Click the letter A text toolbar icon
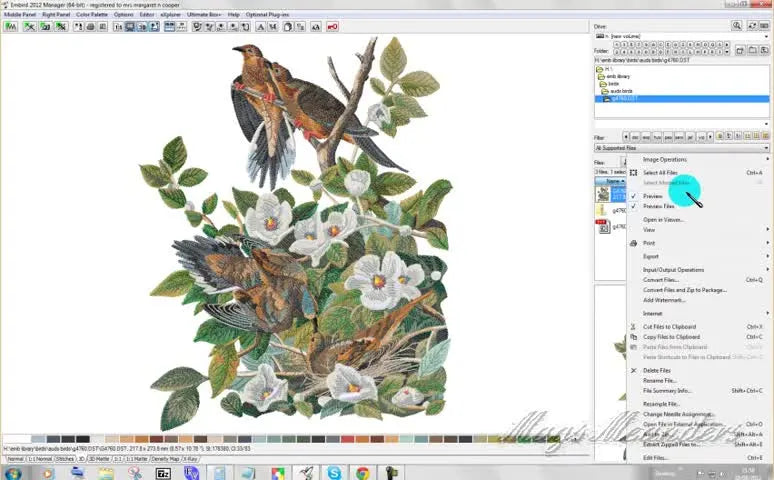This screenshot has width=774, height=480. point(261,27)
